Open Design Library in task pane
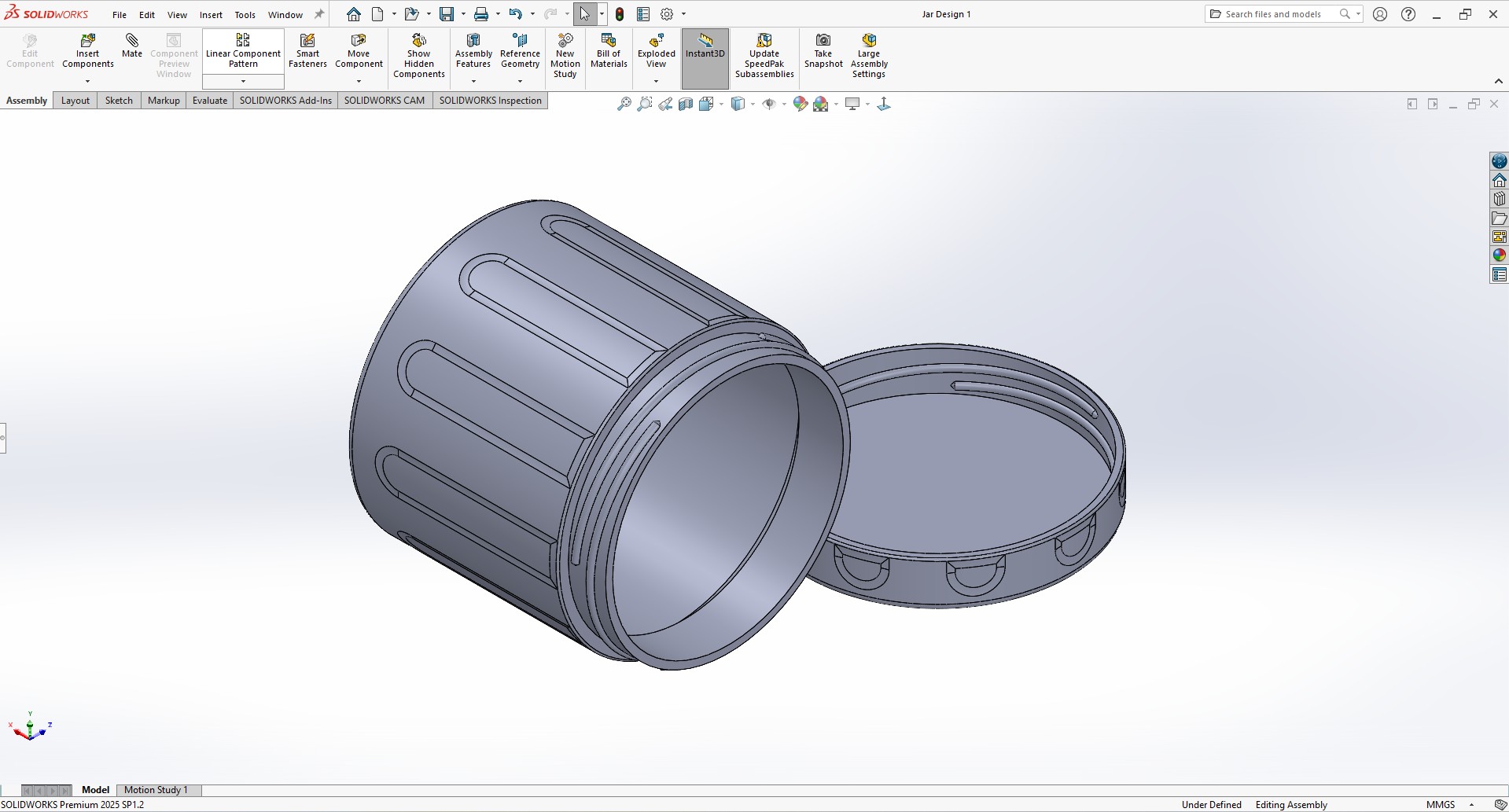 click(x=1499, y=199)
